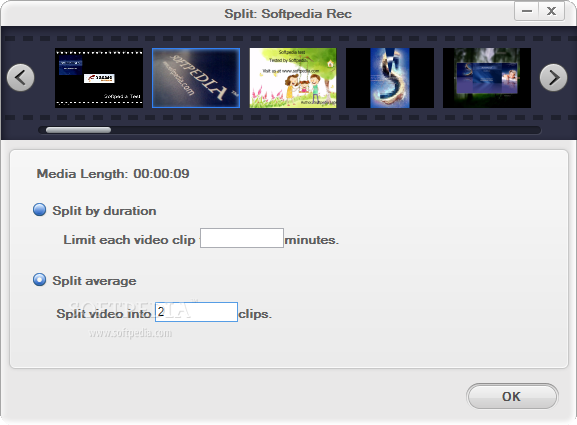This screenshot has width=577, height=425.
Task: Click the 'Limit each video clip' label
Action: [129, 240]
